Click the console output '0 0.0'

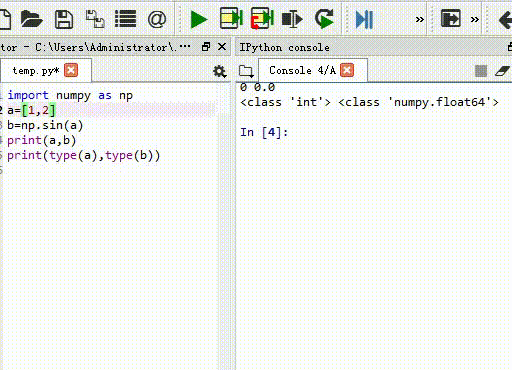coord(257,87)
